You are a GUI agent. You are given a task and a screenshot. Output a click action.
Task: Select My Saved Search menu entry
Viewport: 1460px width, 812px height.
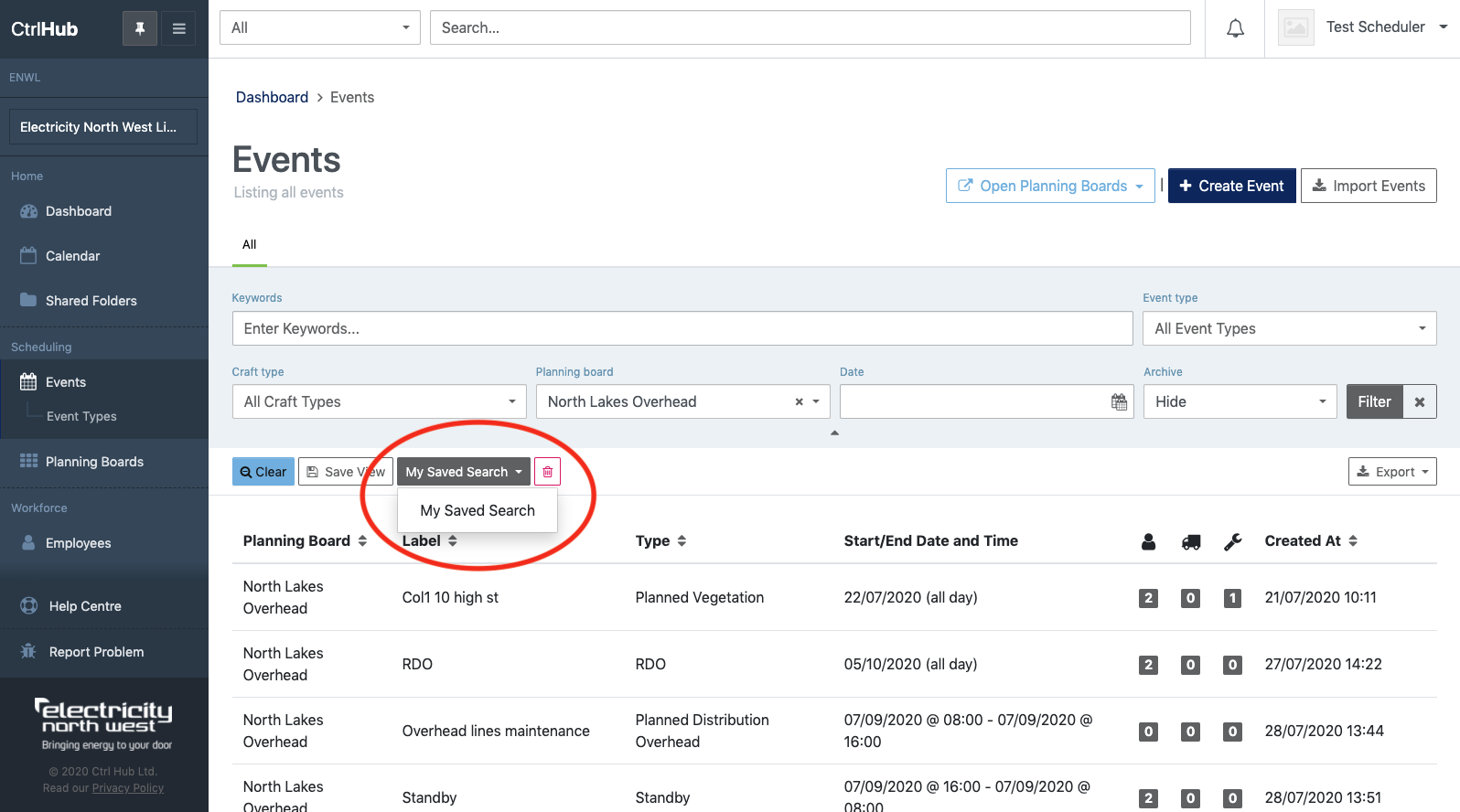pos(478,510)
